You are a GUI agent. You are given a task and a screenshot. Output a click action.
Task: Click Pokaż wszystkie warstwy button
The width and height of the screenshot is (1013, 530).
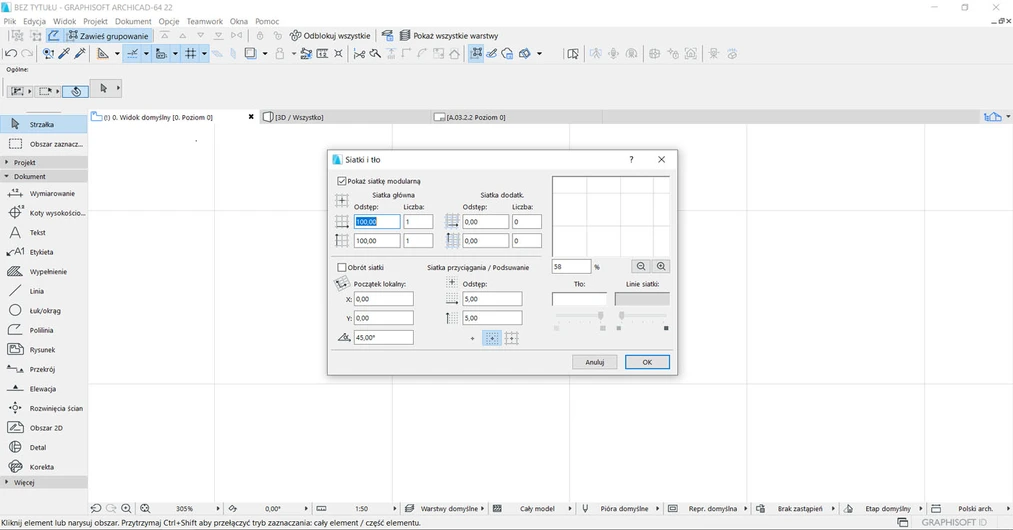449,36
